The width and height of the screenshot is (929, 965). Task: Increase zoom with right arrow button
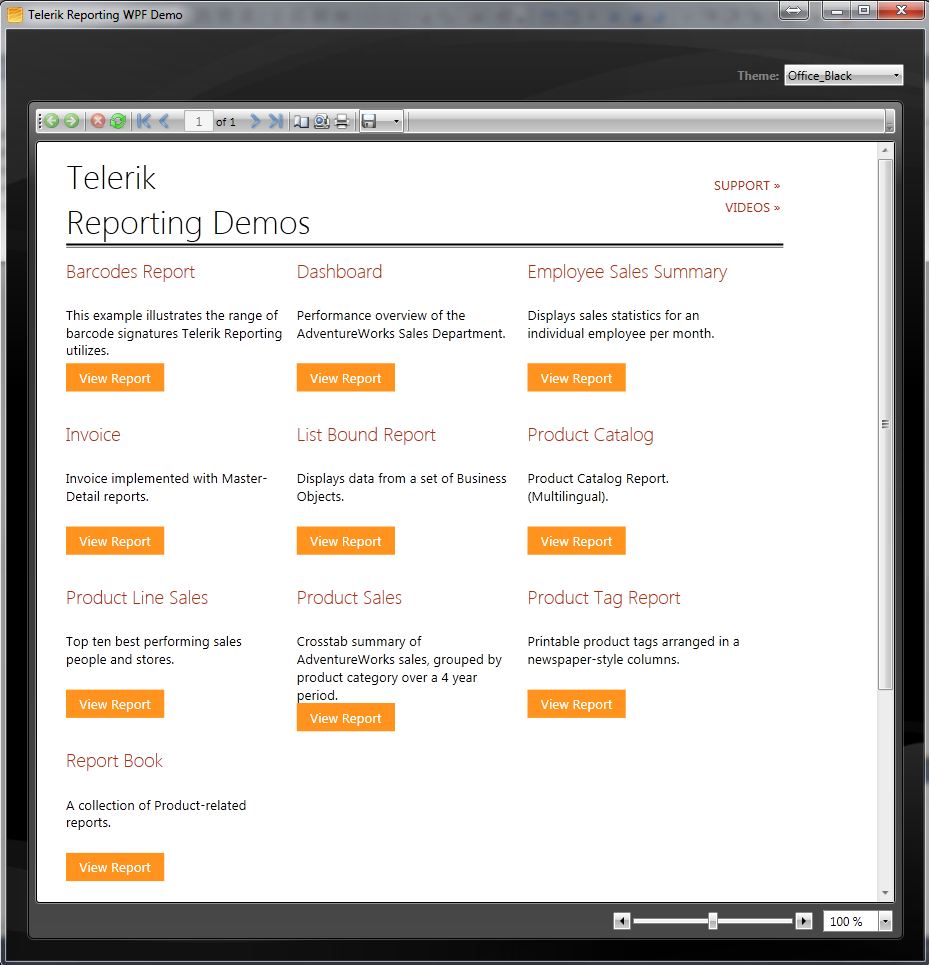point(803,921)
